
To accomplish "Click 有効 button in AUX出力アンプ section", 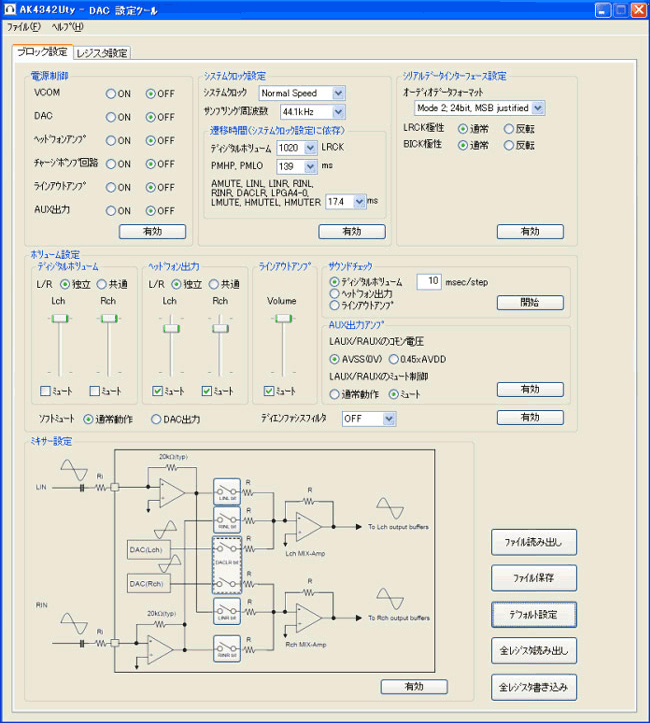I will (530, 389).
